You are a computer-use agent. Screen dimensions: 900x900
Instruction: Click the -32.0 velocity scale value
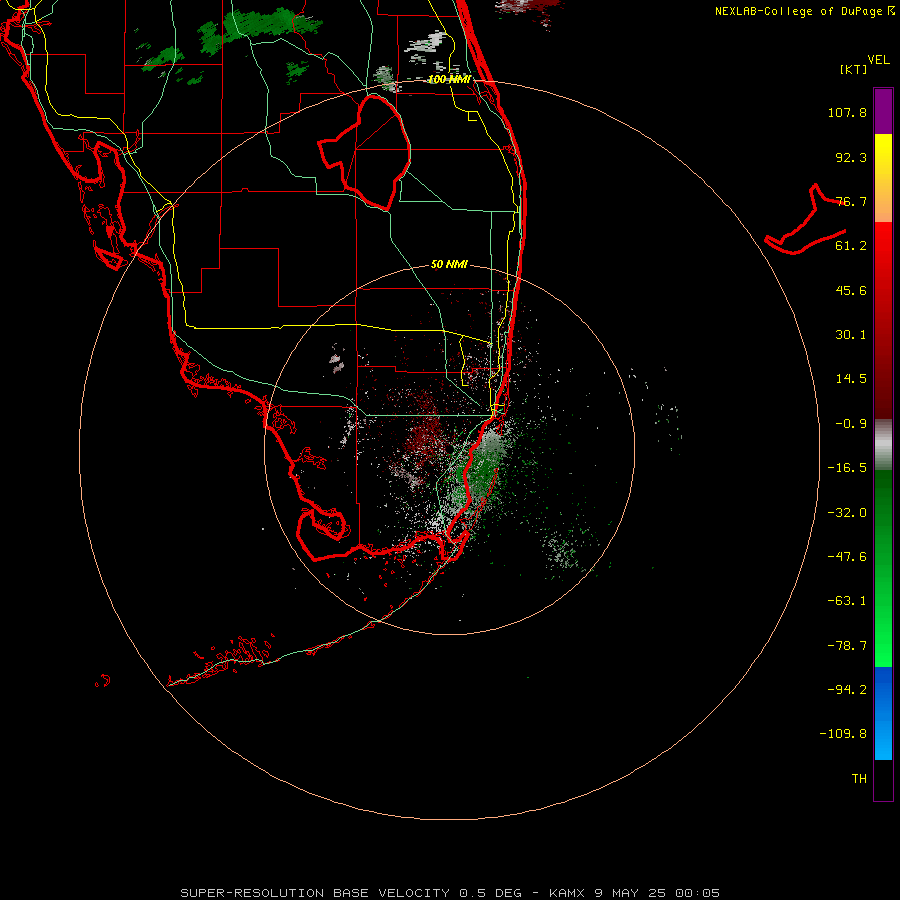coord(847,513)
